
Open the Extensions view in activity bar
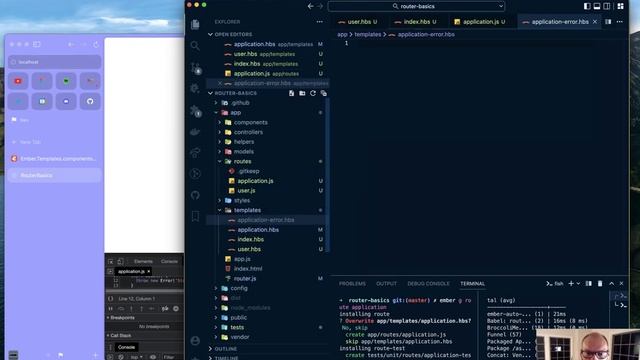(x=196, y=111)
